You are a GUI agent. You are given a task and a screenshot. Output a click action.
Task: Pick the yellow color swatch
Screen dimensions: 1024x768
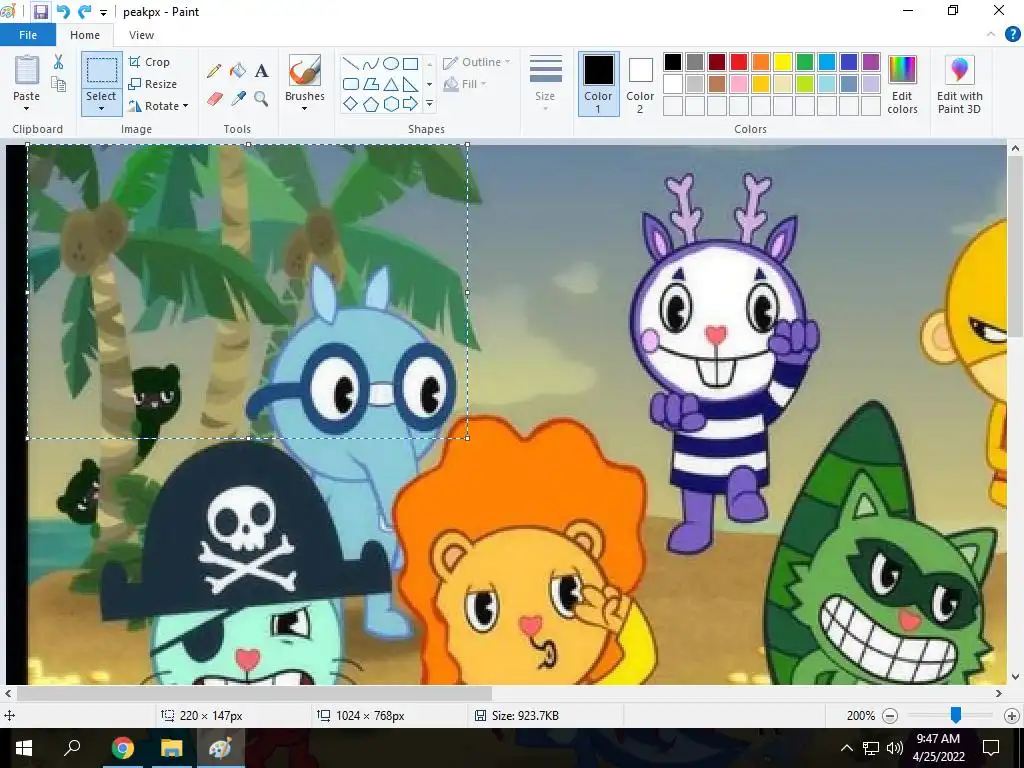(x=783, y=62)
